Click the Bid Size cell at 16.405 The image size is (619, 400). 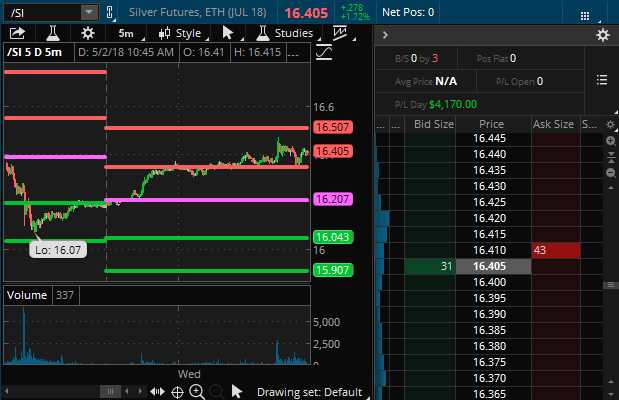pos(430,266)
